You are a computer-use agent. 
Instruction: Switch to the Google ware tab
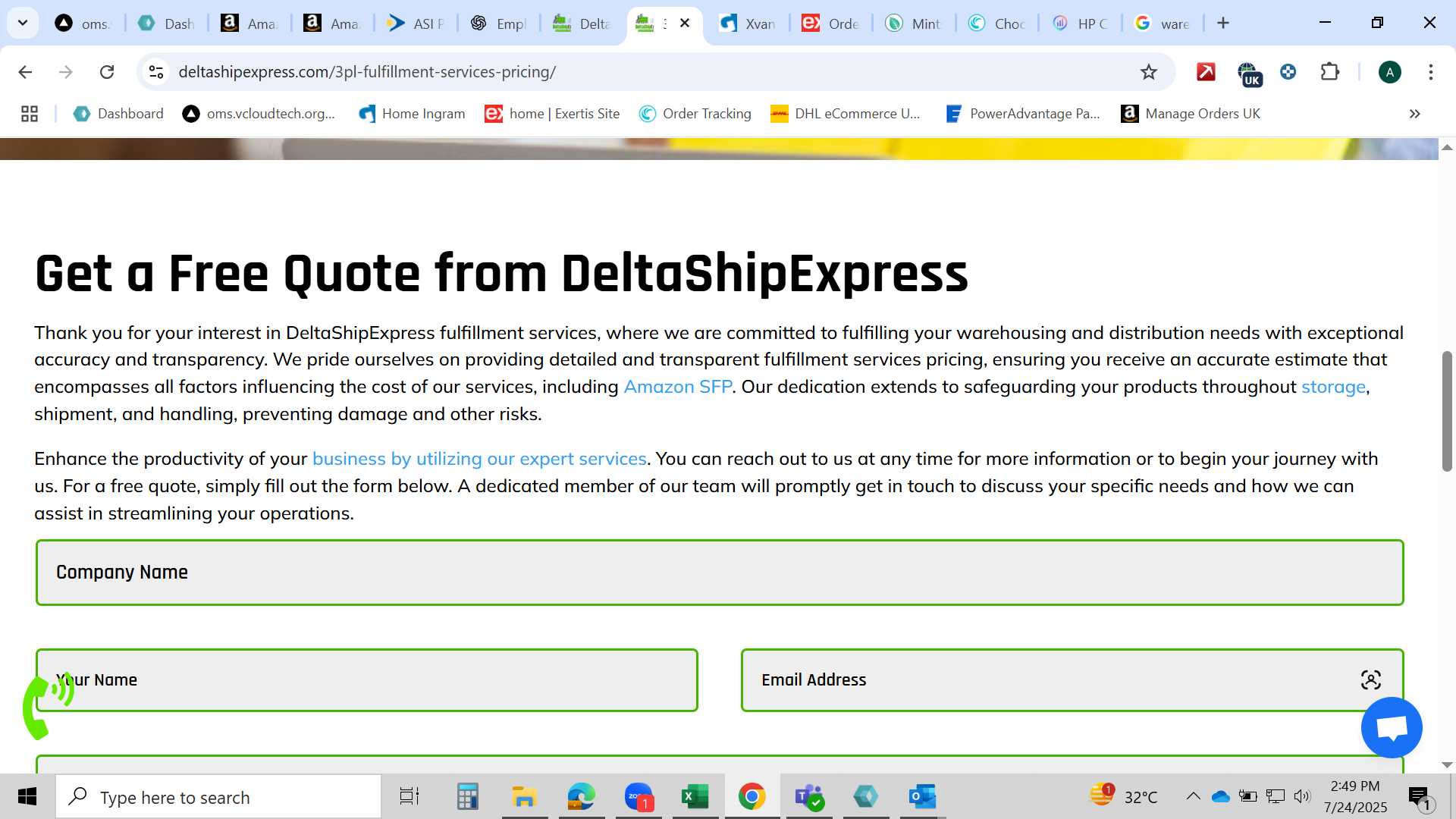click(x=1163, y=24)
